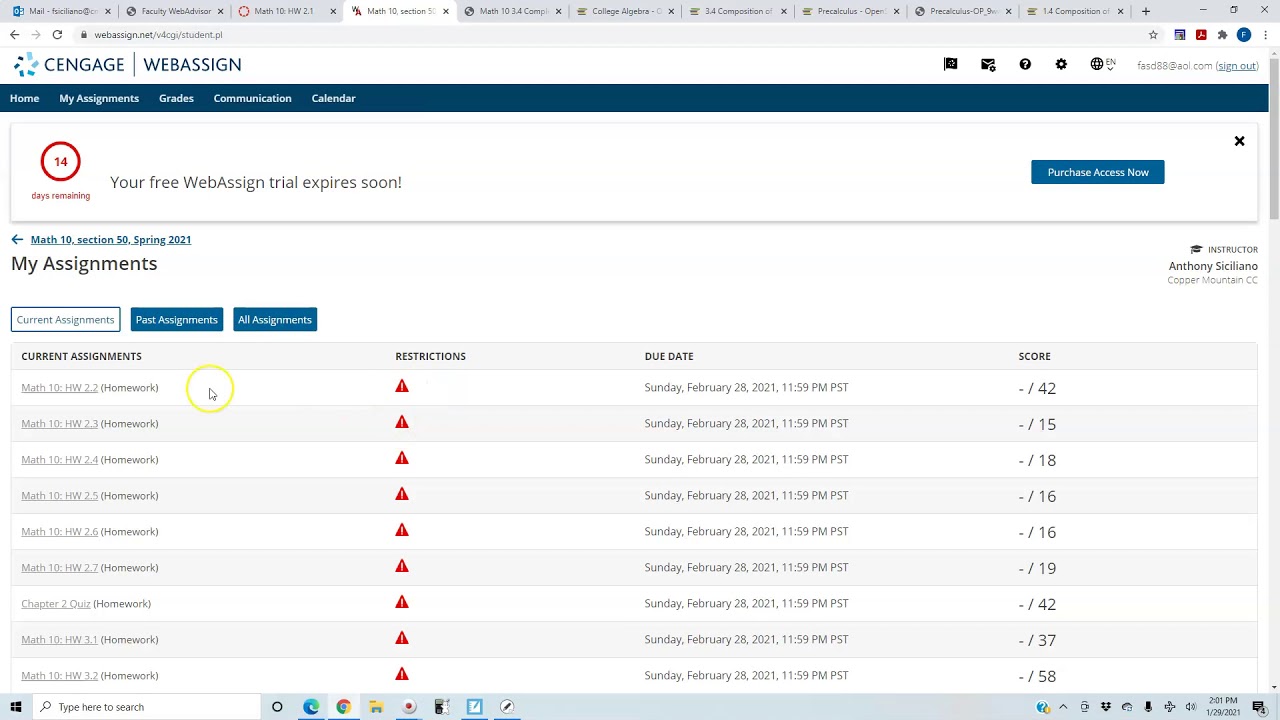Open the Cortana circle icon on taskbar
This screenshot has width=1280, height=720.
coord(277,707)
